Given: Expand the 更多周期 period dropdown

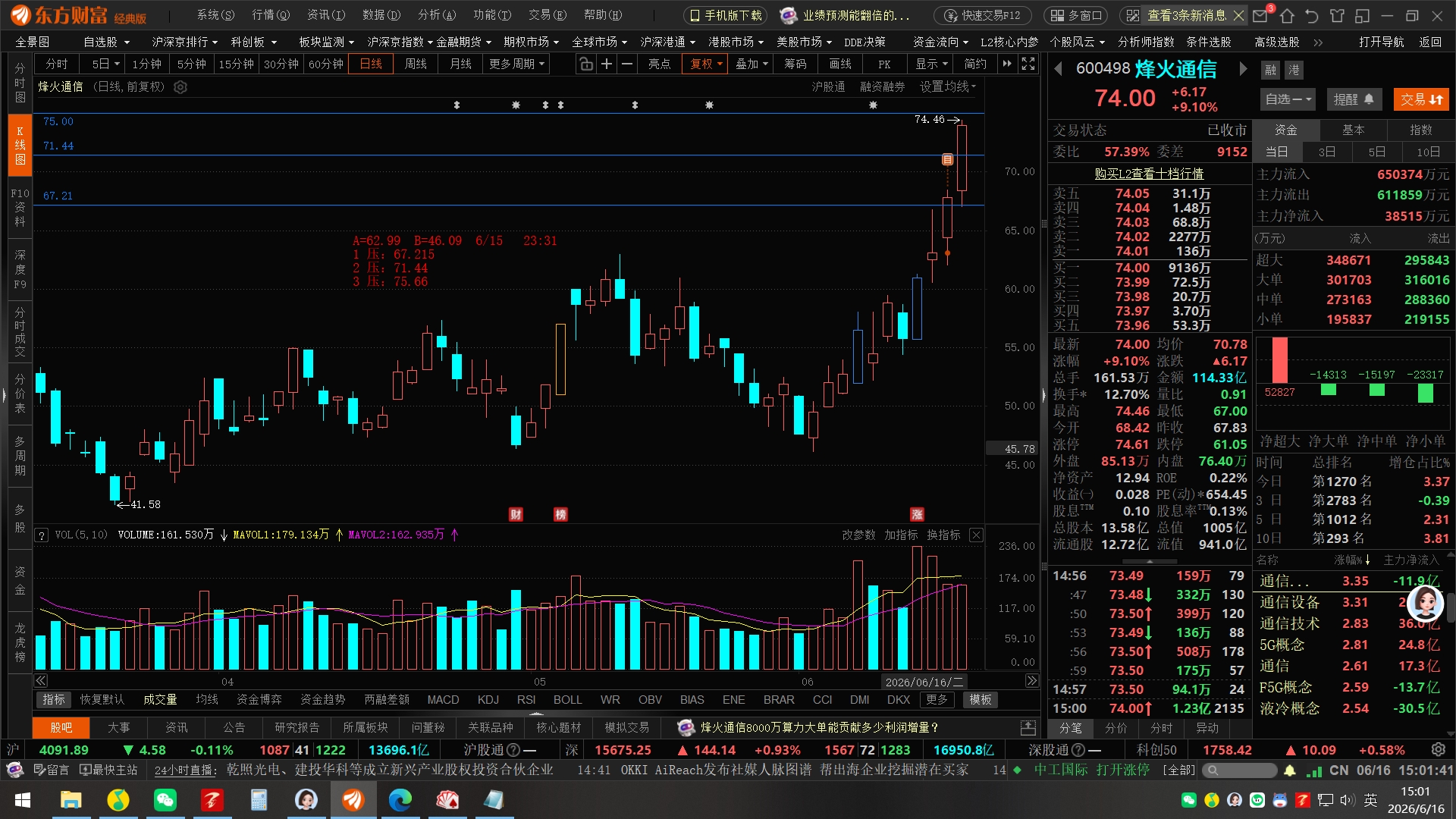Looking at the screenshot, I should (516, 64).
